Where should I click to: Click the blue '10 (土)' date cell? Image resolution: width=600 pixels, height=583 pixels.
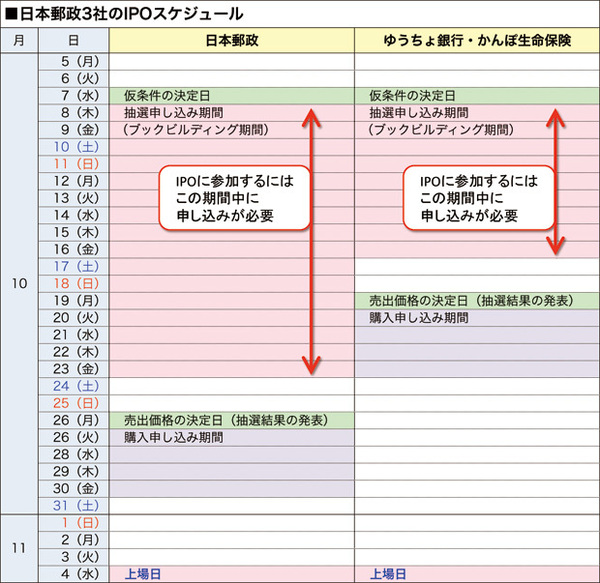pos(73,147)
